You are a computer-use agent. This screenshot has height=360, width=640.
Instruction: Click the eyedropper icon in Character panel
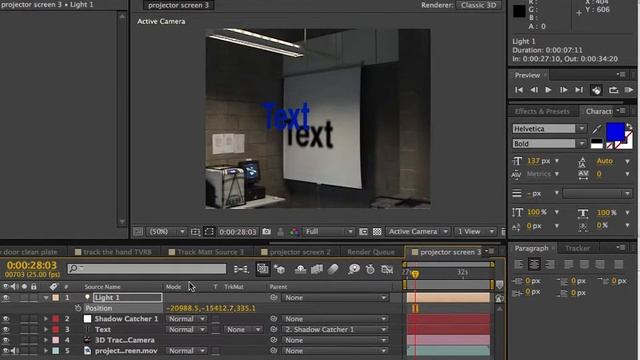596,129
